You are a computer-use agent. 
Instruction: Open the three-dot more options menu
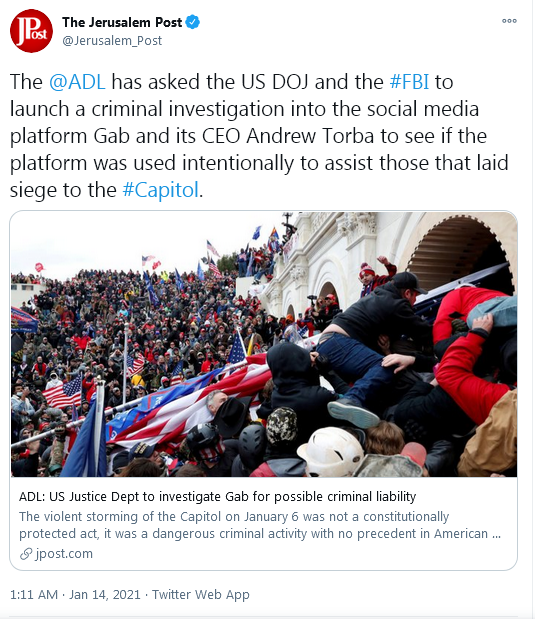pos(509,21)
